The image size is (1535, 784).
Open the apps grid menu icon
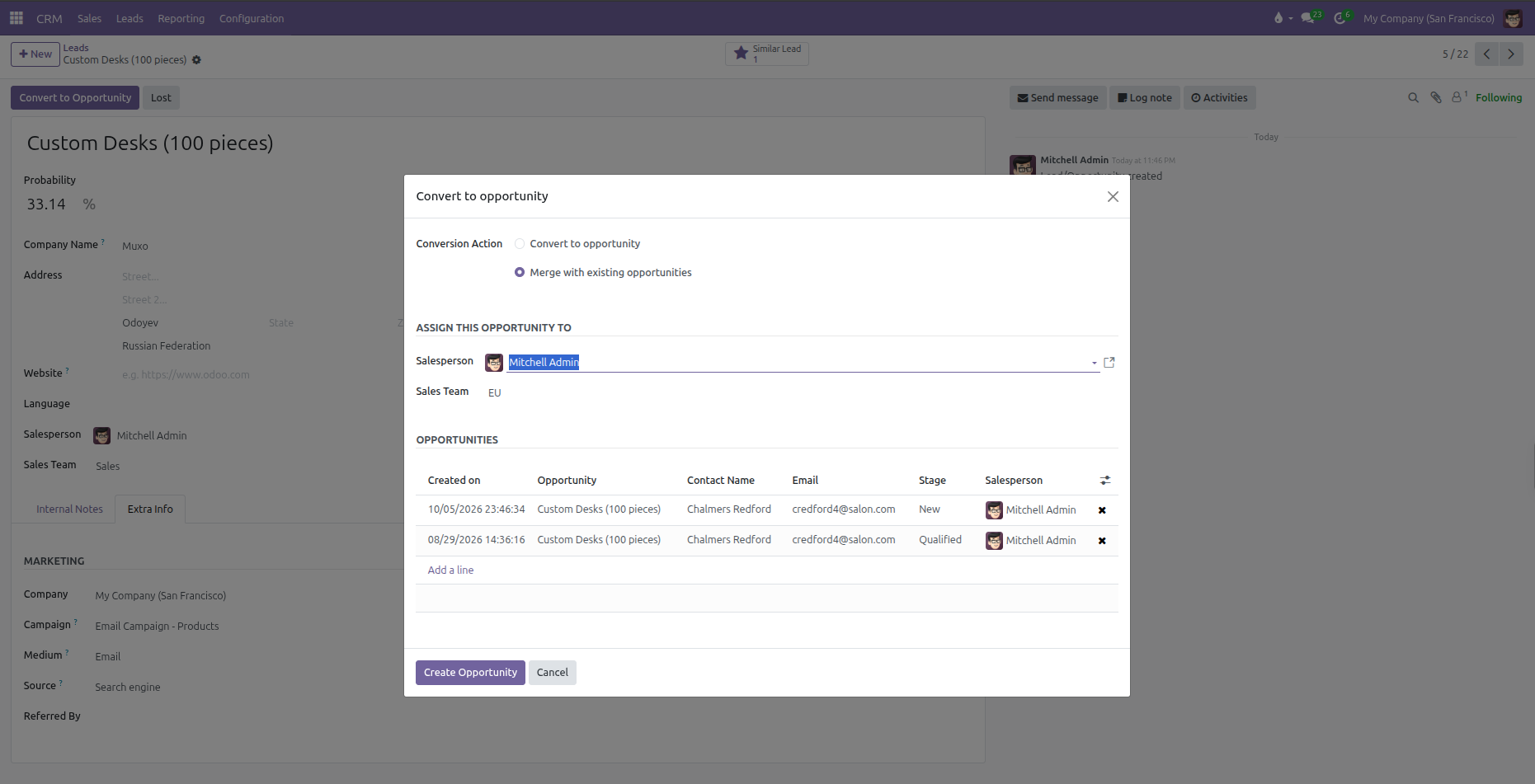pyautogui.click(x=16, y=18)
